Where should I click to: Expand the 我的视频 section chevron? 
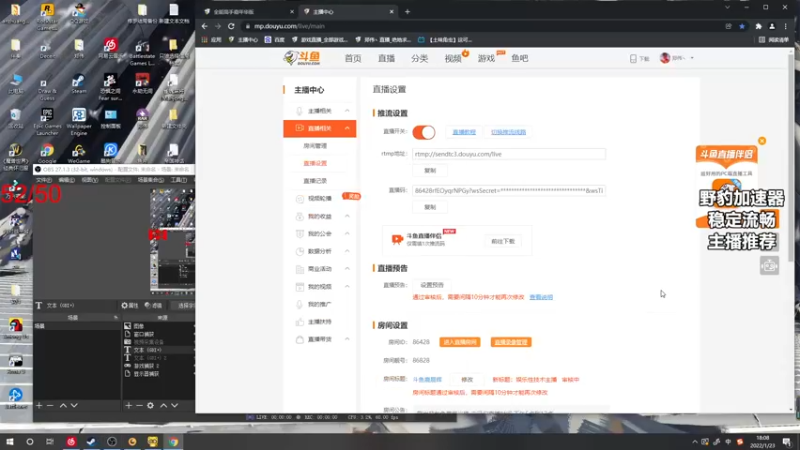pyautogui.click(x=347, y=286)
